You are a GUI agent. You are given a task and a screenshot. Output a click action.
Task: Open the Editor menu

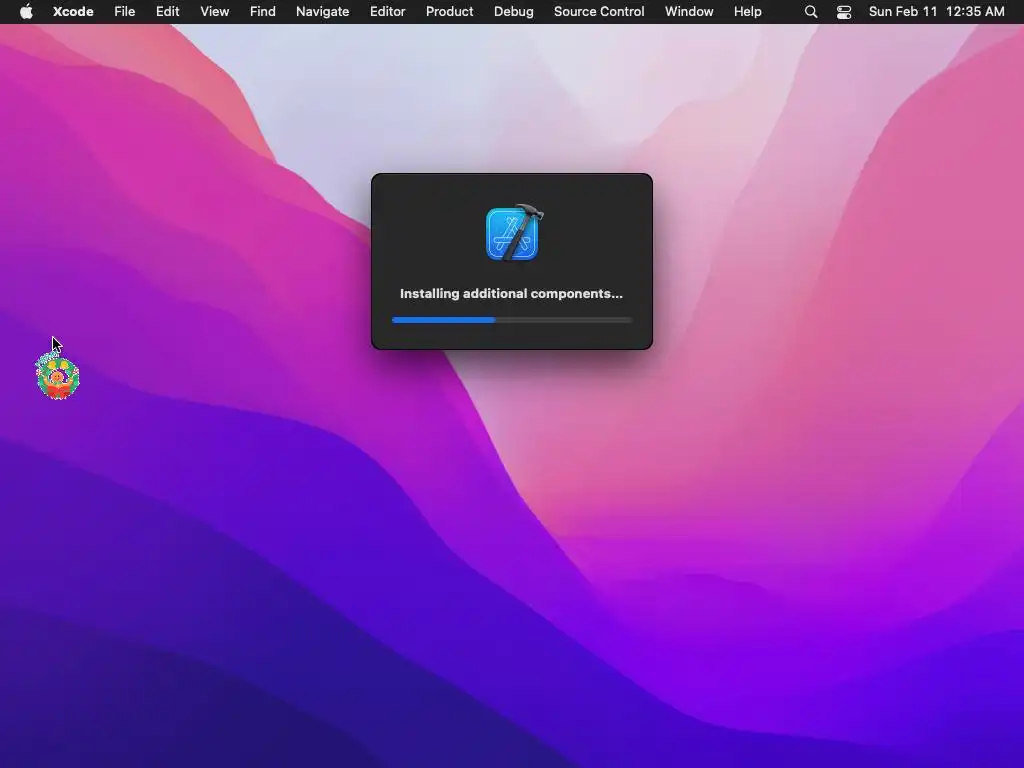tap(388, 12)
